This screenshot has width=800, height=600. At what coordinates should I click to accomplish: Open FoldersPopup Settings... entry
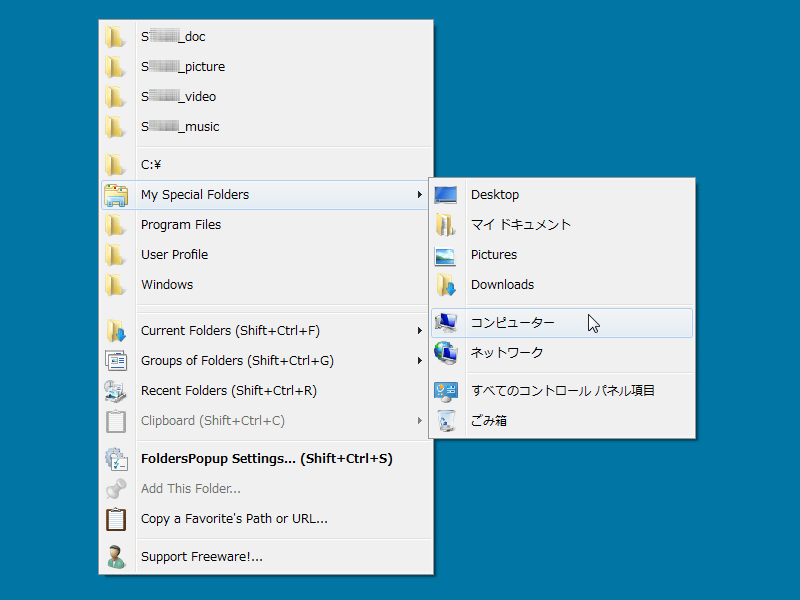[266, 459]
